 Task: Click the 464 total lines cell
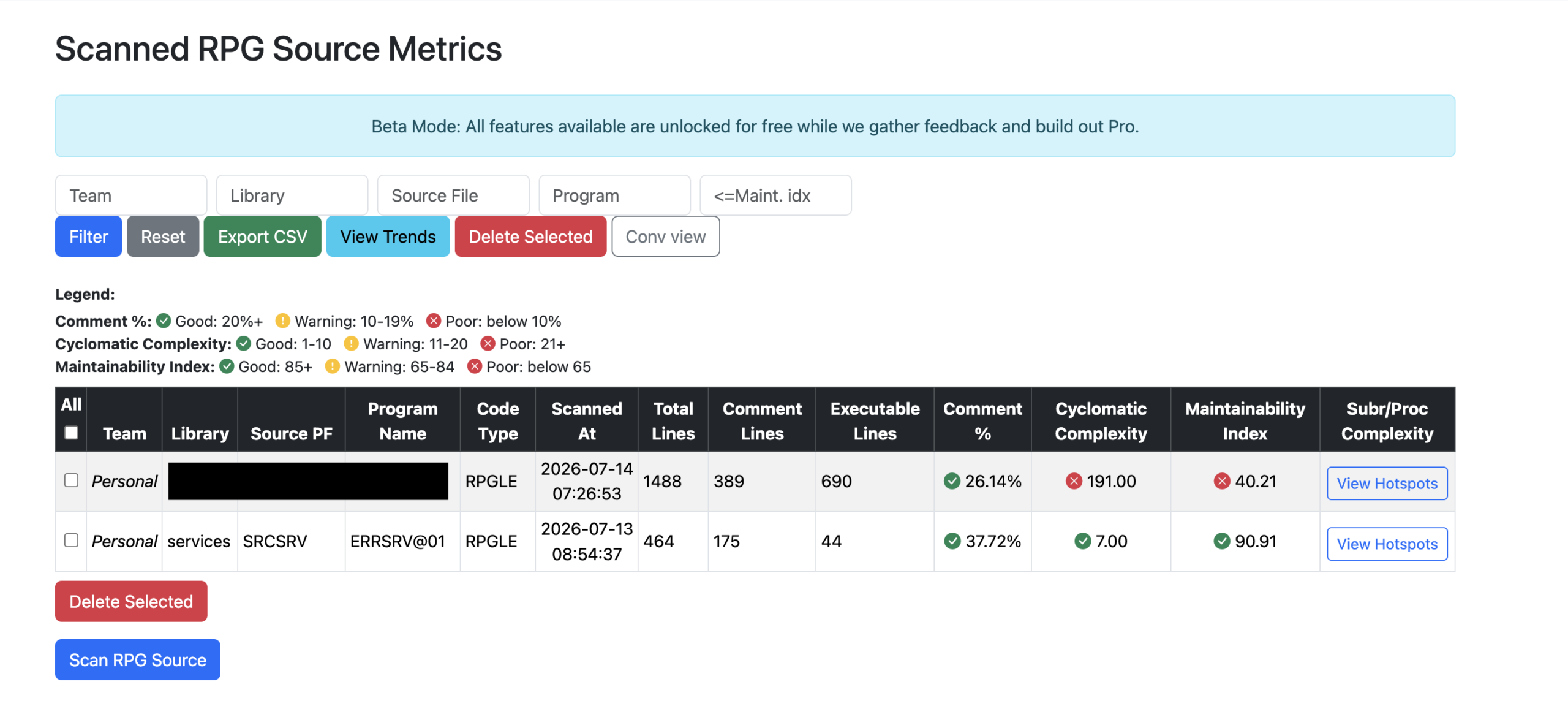click(673, 541)
